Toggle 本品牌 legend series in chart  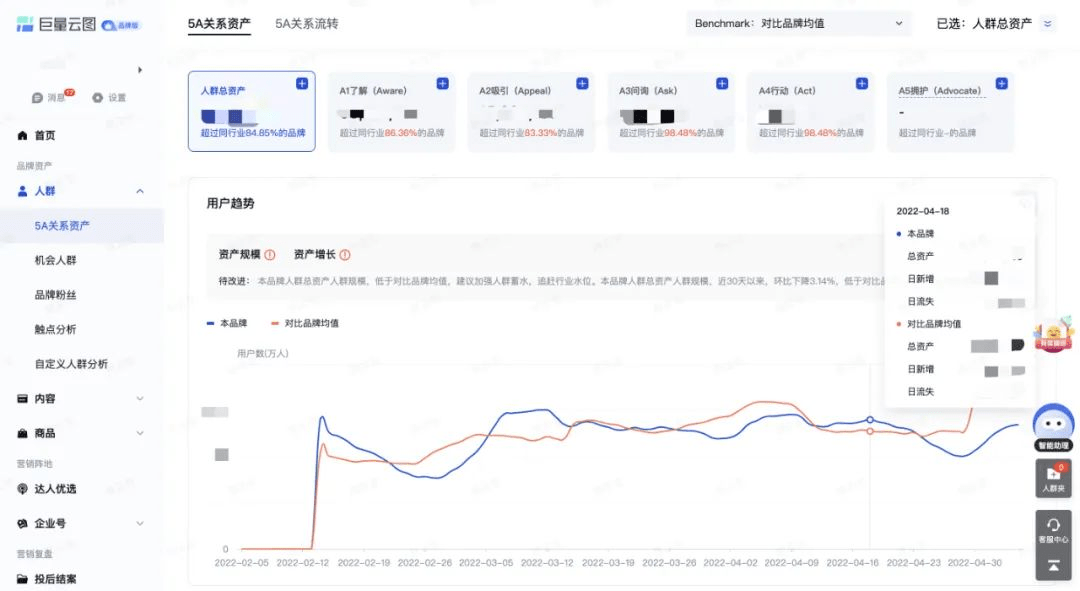click(x=227, y=323)
